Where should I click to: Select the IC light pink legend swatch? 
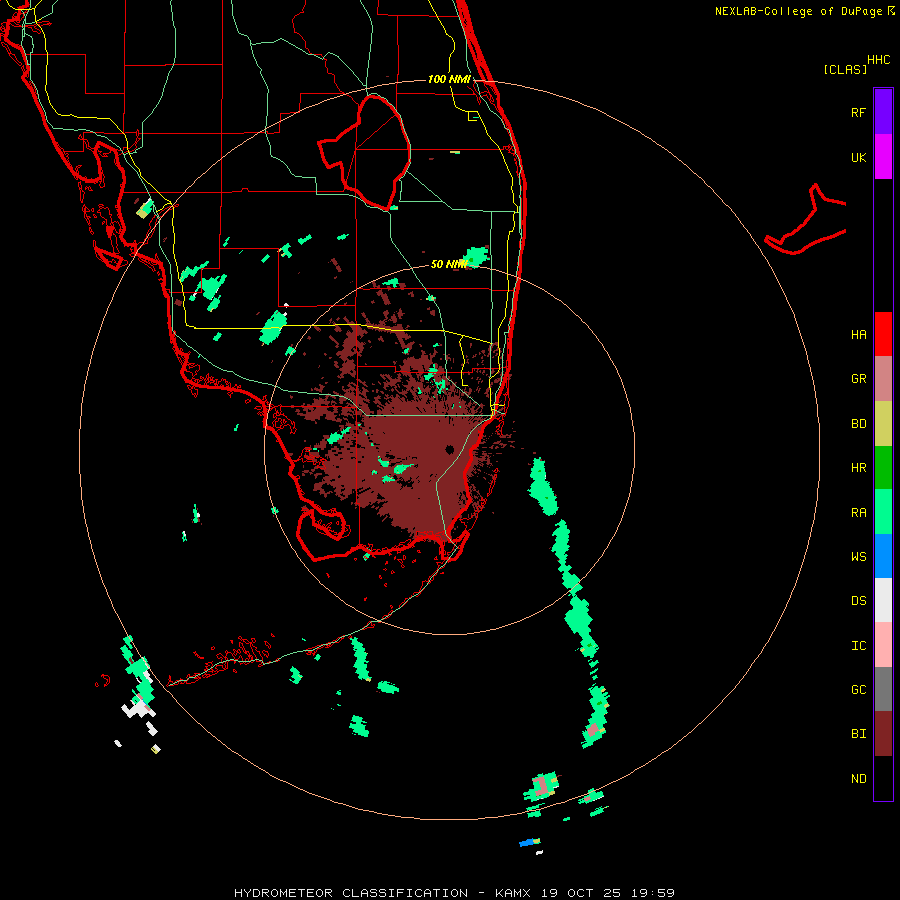pos(883,645)
